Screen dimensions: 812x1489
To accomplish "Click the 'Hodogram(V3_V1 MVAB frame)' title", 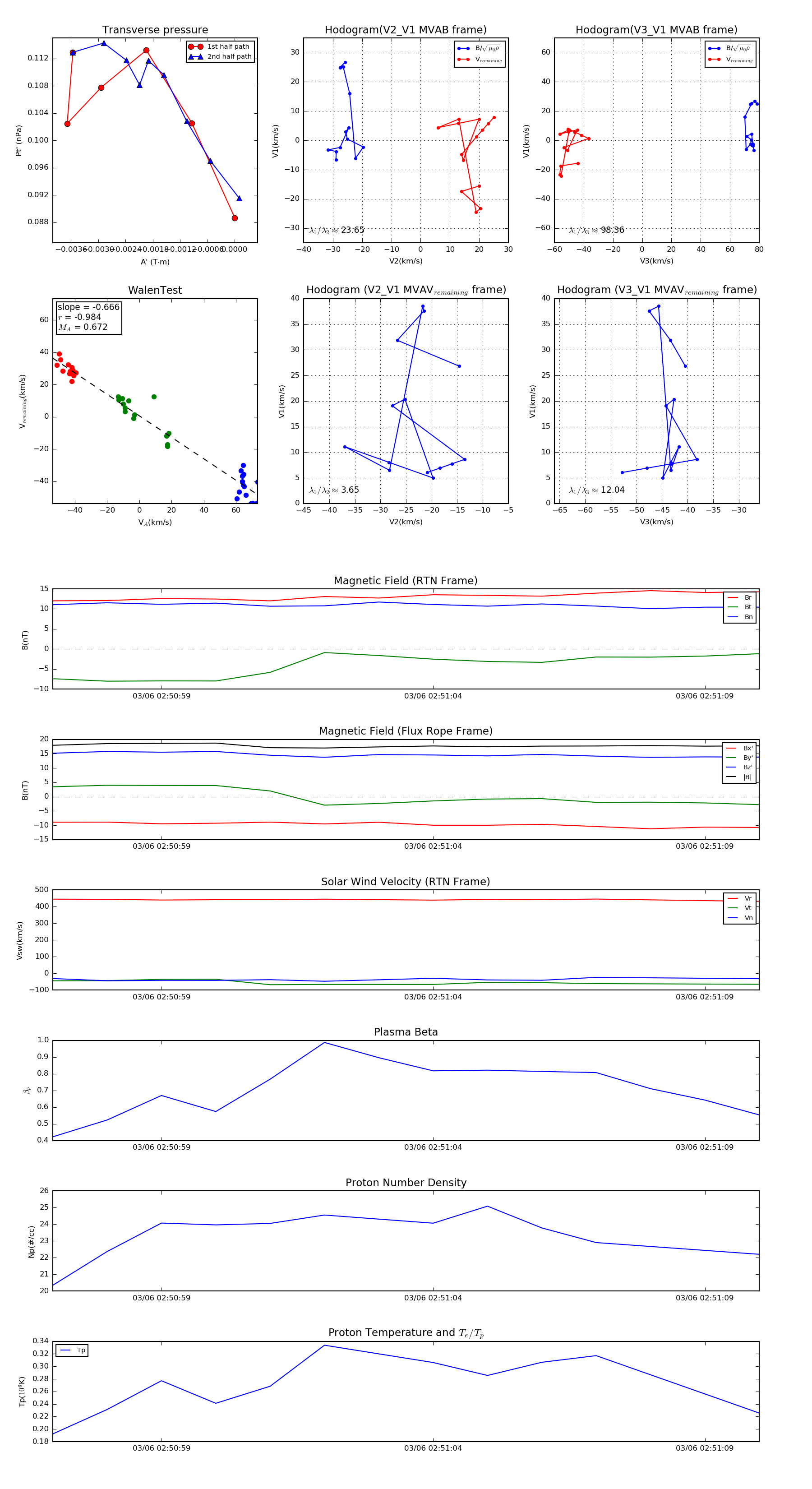I will click(656, 30).
